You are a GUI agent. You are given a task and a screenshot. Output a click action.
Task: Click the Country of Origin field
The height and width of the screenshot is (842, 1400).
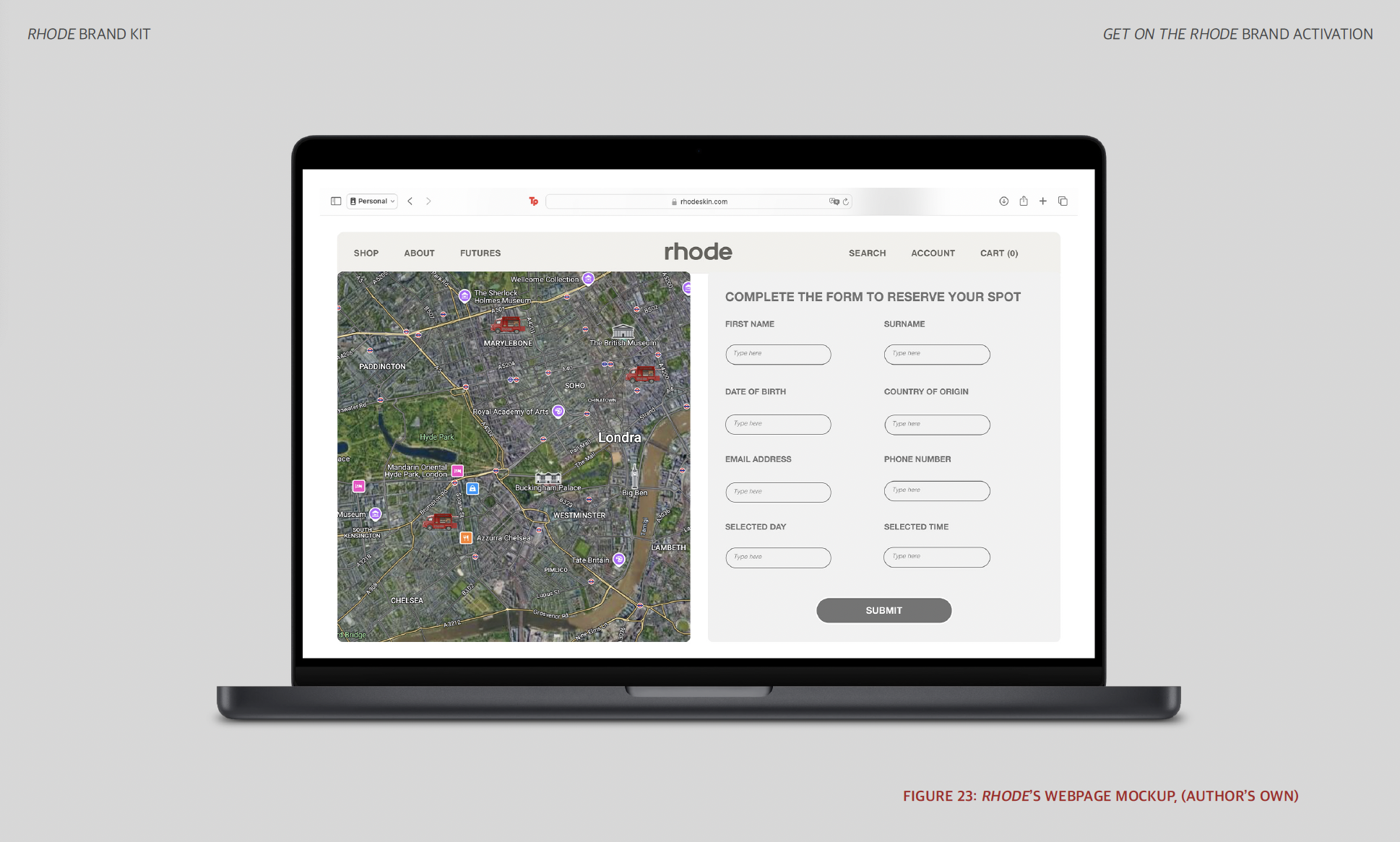tap(937, 424)
